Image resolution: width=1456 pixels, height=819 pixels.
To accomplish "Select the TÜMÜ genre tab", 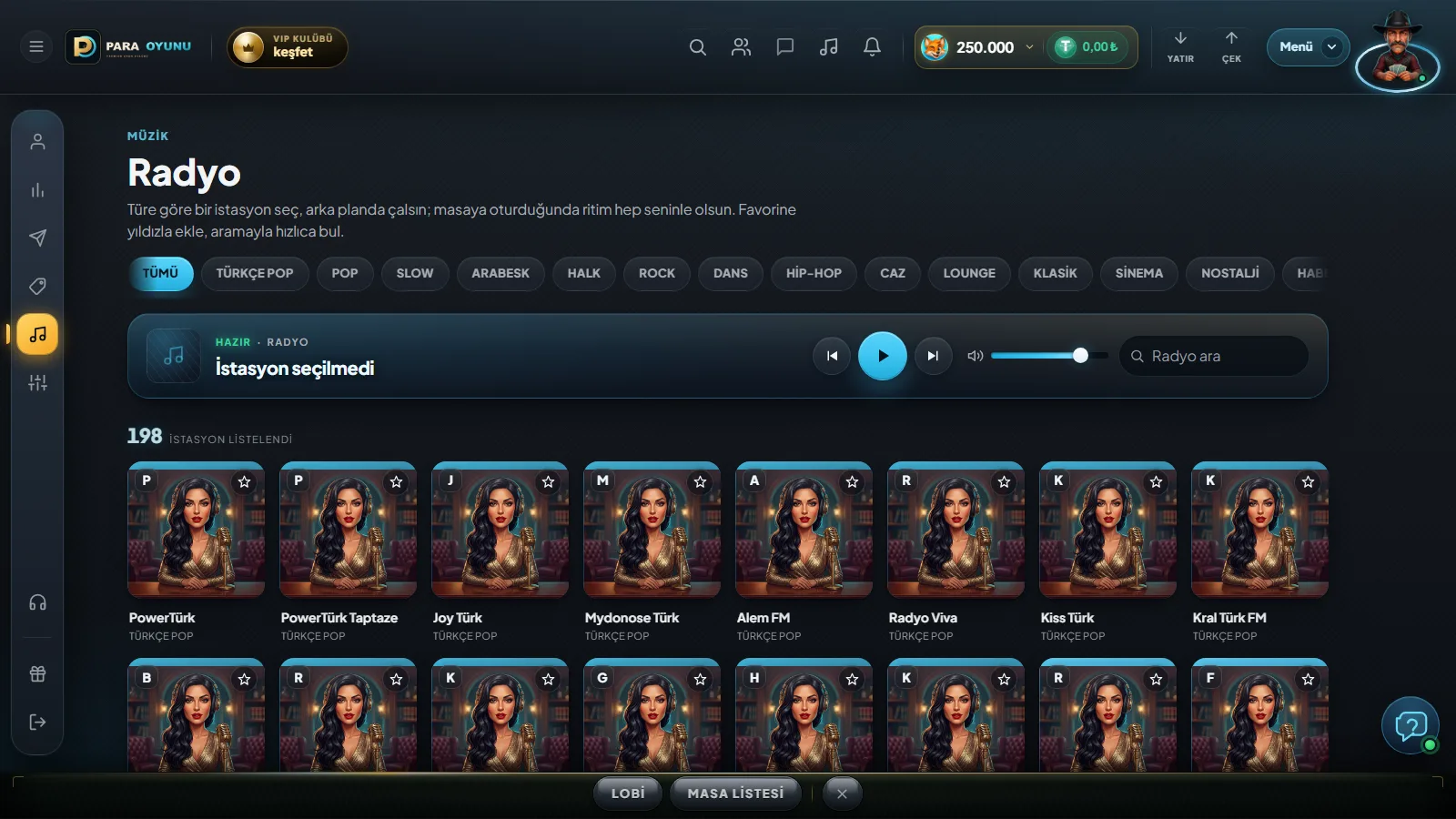I will tap(160, 273).
